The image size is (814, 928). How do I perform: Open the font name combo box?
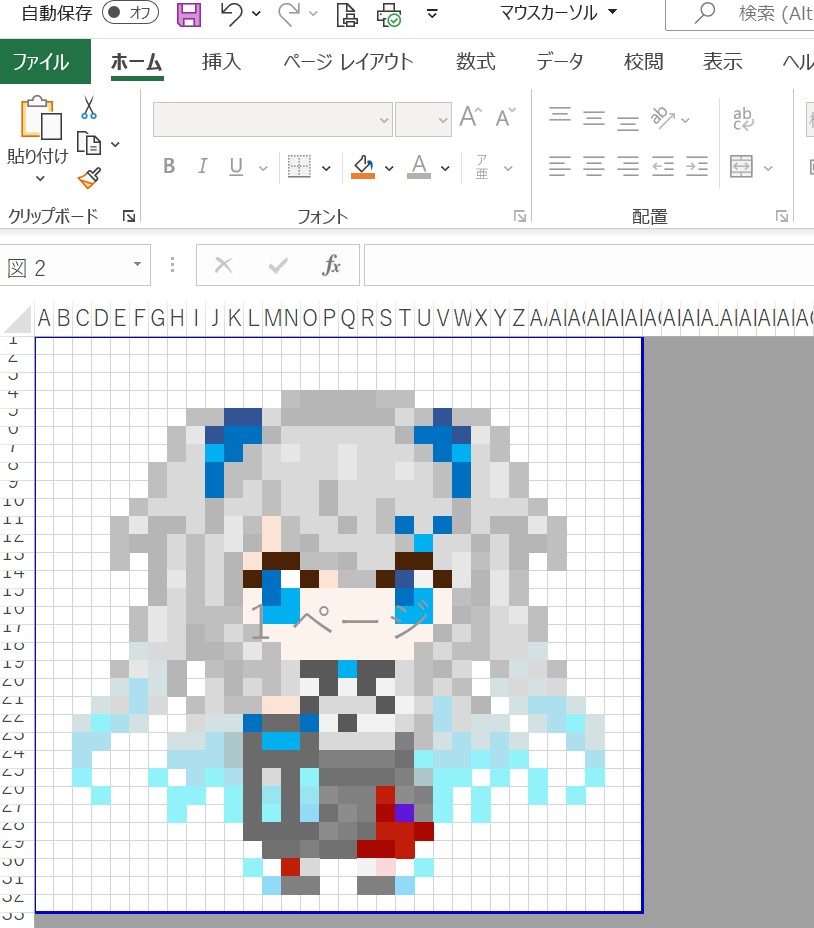point(272,119)
